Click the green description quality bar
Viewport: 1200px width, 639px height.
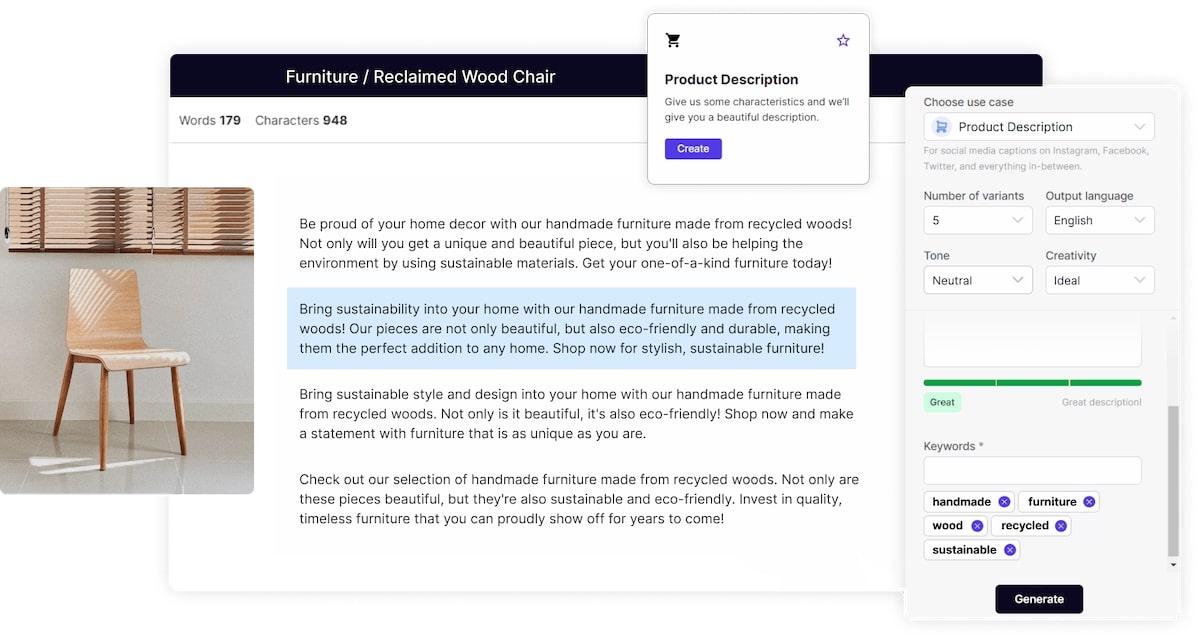(x=1032, y=382)
